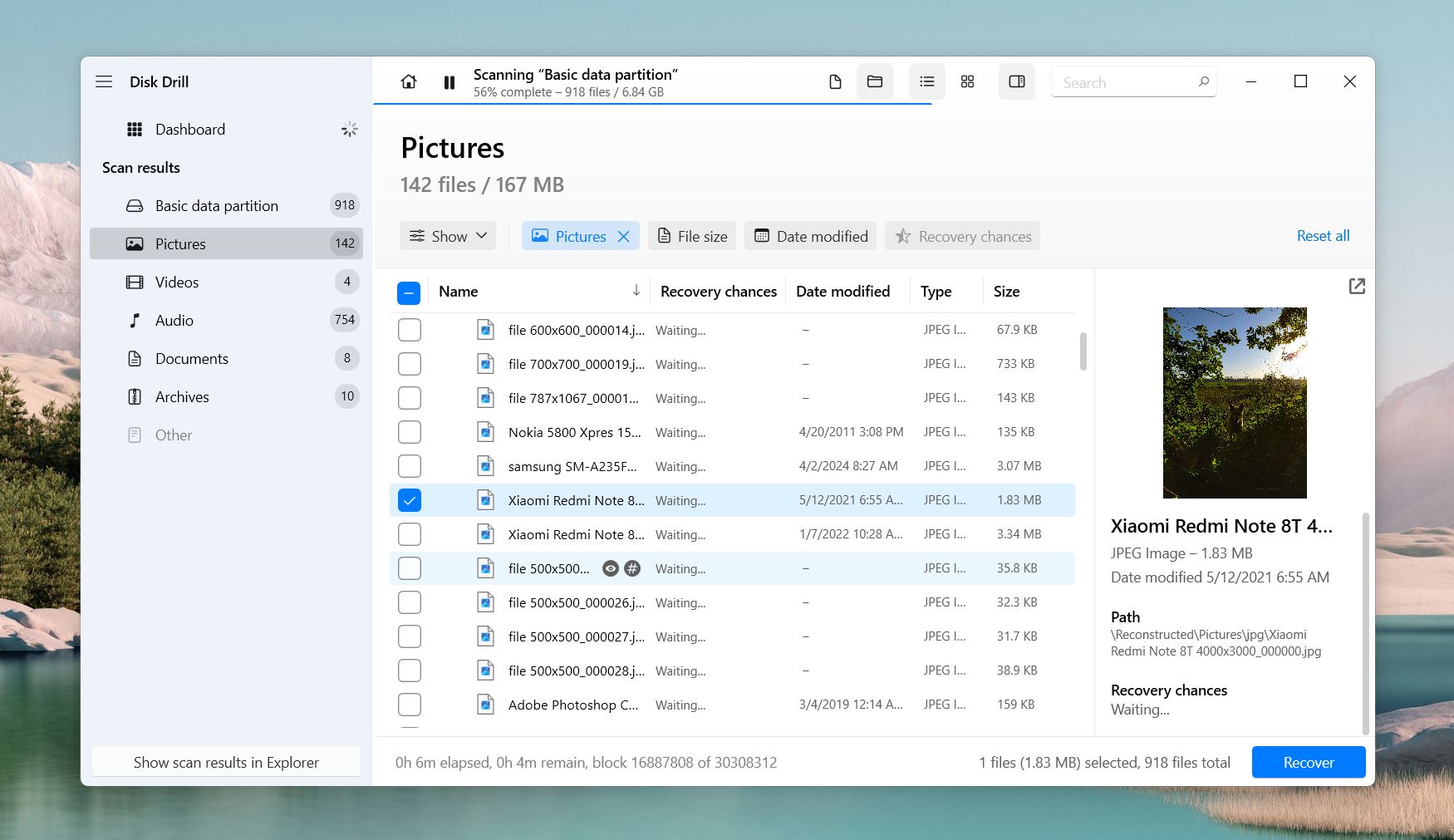Click the eye preview icon on file 500x500
Viewport: 1454px width, 840px height.
(611, 568)
